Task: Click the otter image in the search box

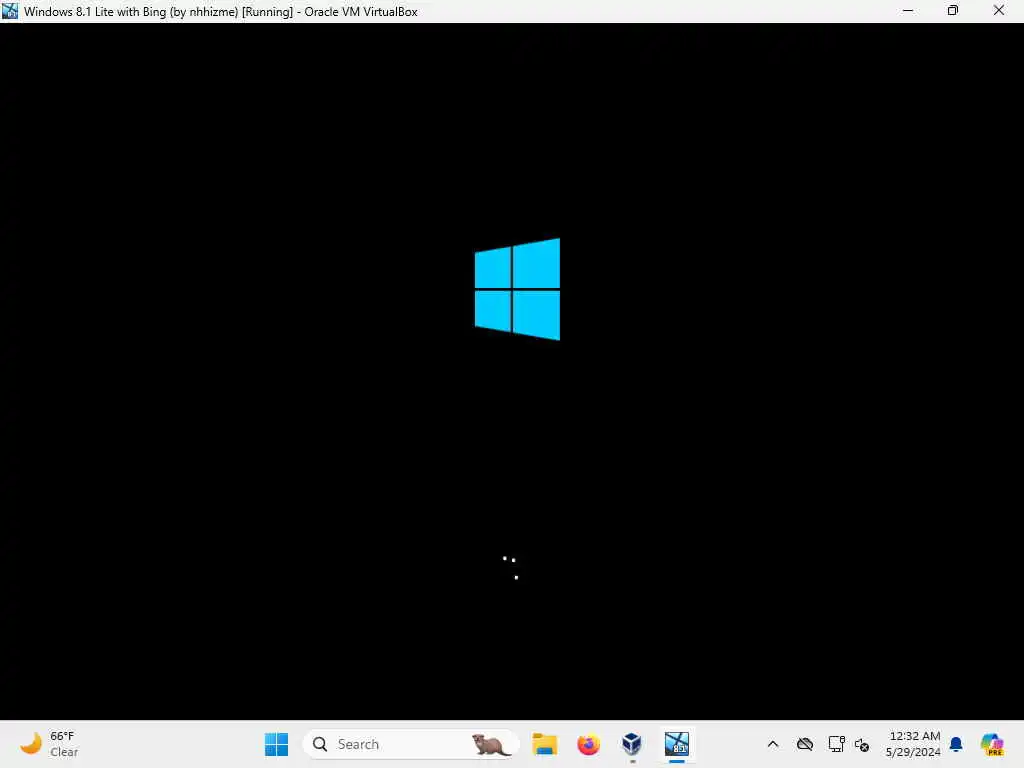Action: pos(490,745)
